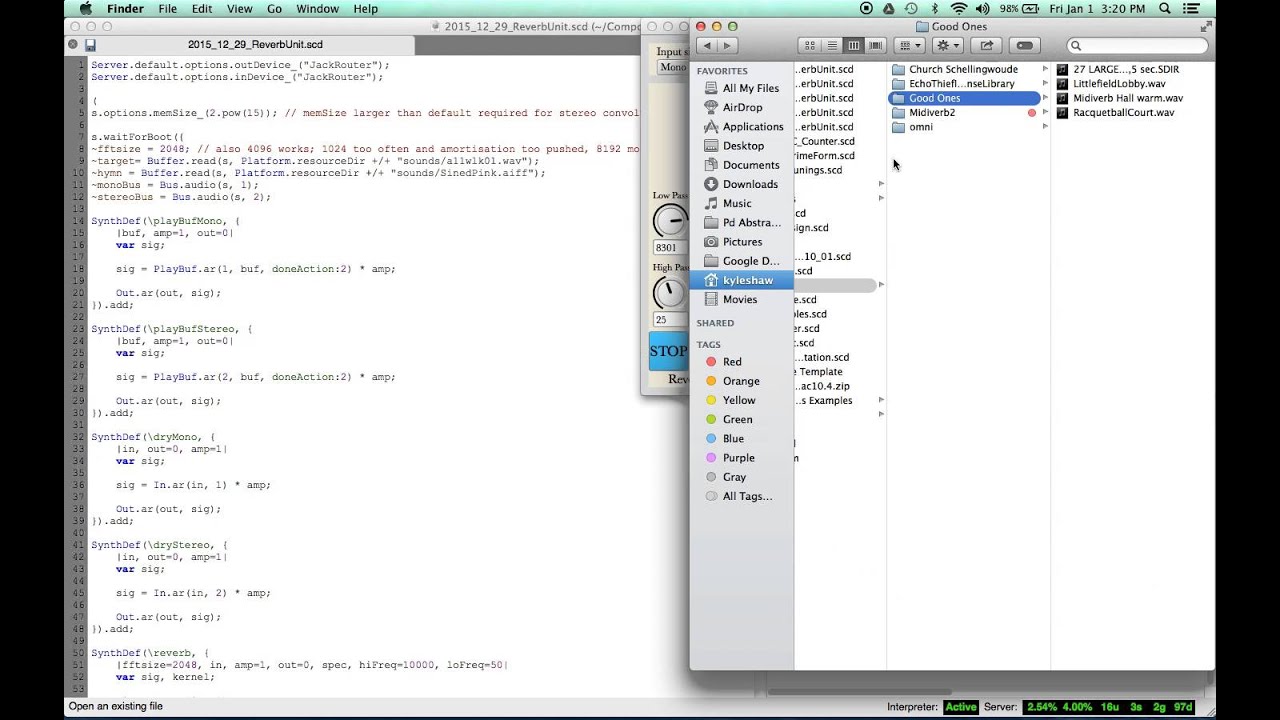Filter by the Orange tag

tap(741, 381)
